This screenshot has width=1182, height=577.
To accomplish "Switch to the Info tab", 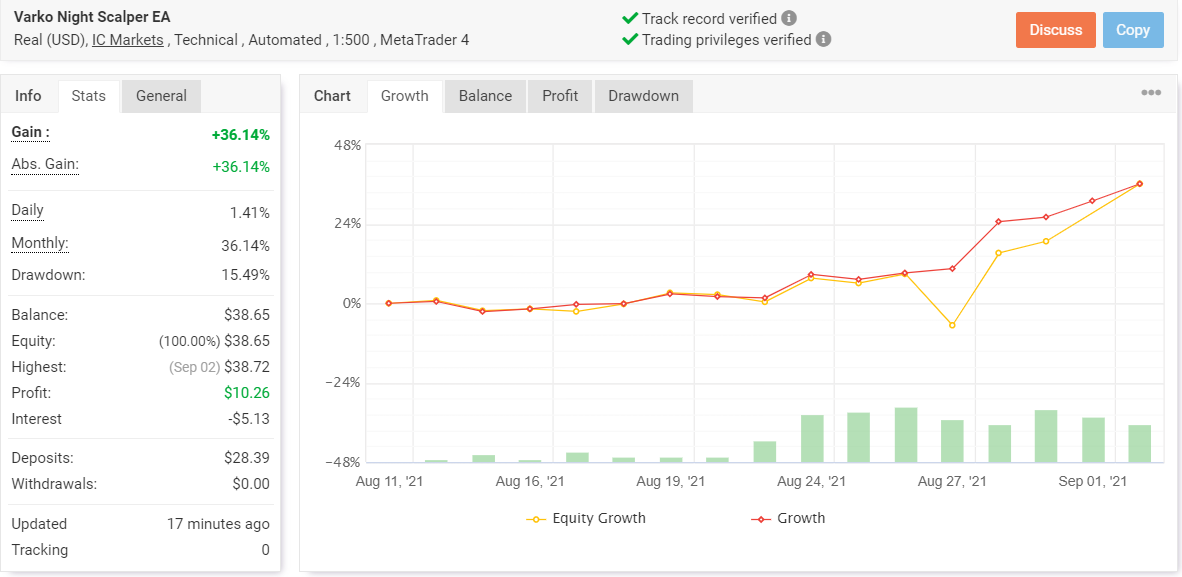I will click(29, 96).
